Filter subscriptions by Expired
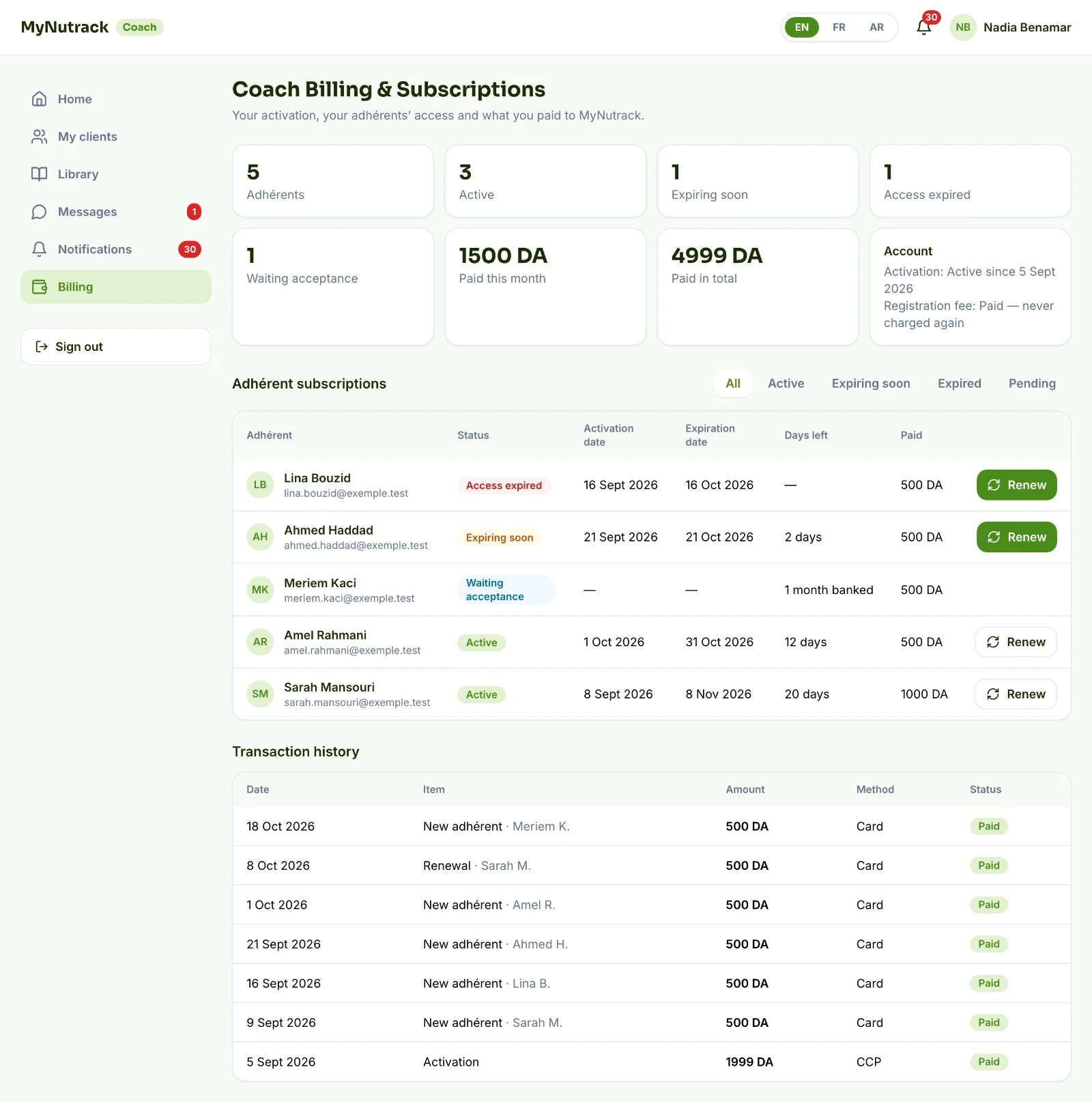 click(959, 384)
